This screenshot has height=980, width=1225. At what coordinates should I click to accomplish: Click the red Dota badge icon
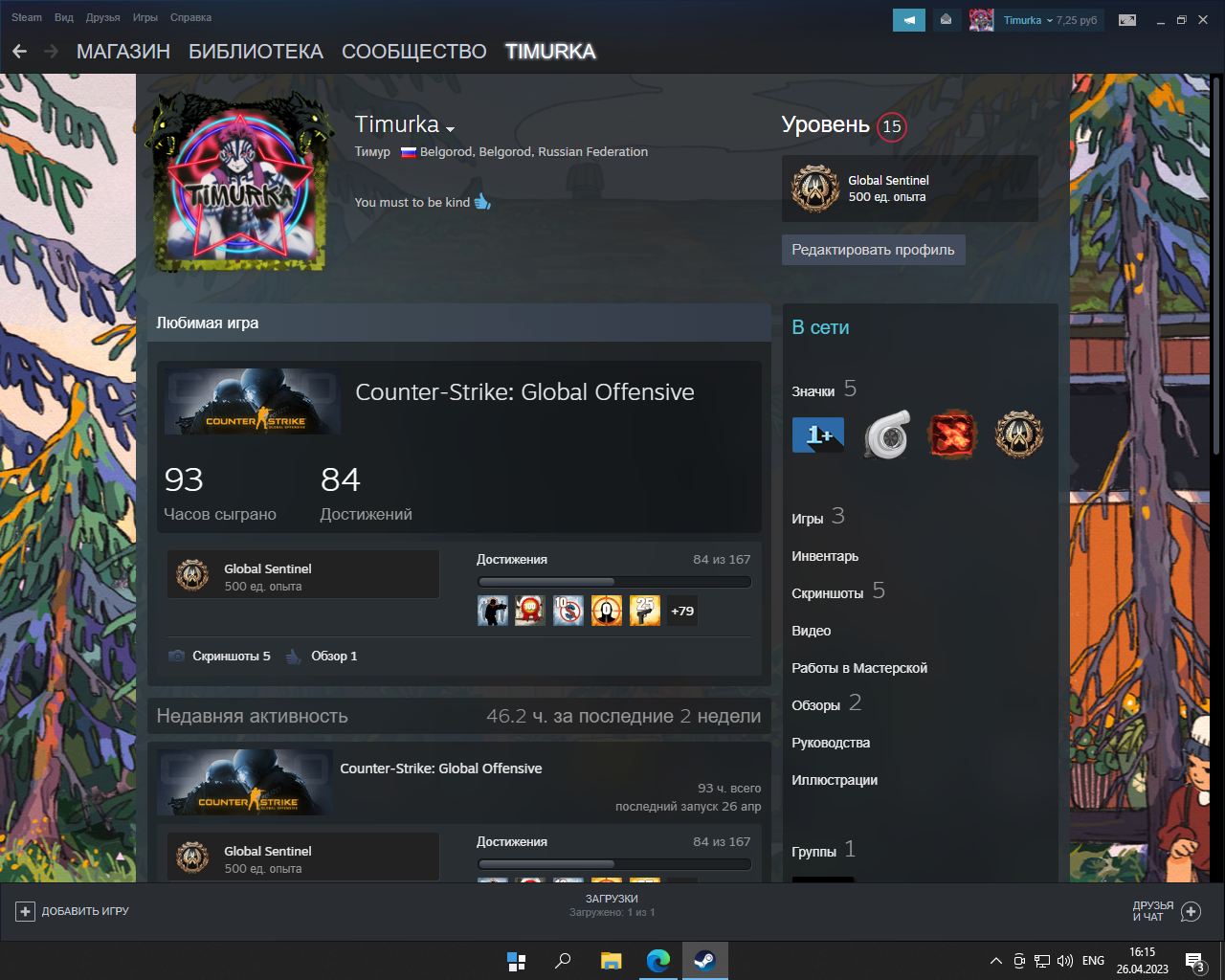pos(952,435)
